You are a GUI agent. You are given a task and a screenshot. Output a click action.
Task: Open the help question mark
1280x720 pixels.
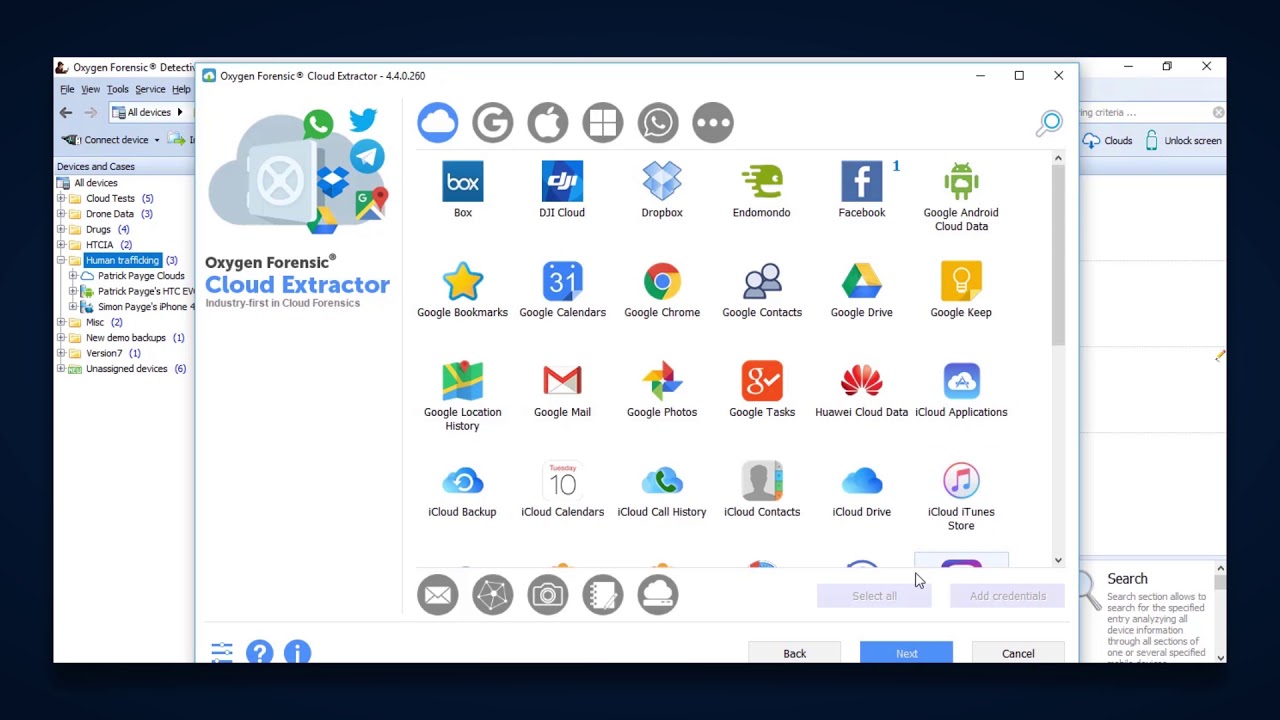pyautogui.click(x=259, y=653)
